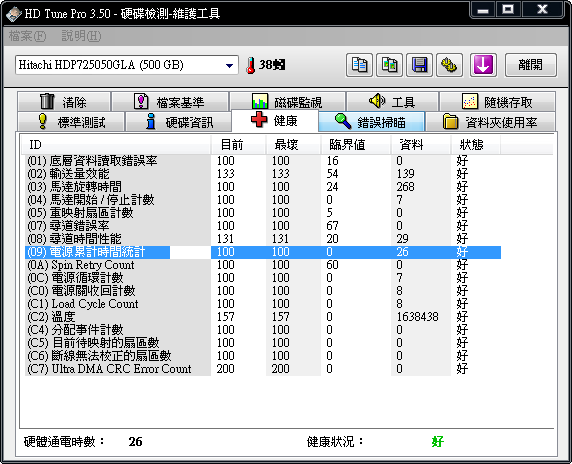
Task: Select the (05) 重映射扇區計數 row
Action: (x=263, y=213)
